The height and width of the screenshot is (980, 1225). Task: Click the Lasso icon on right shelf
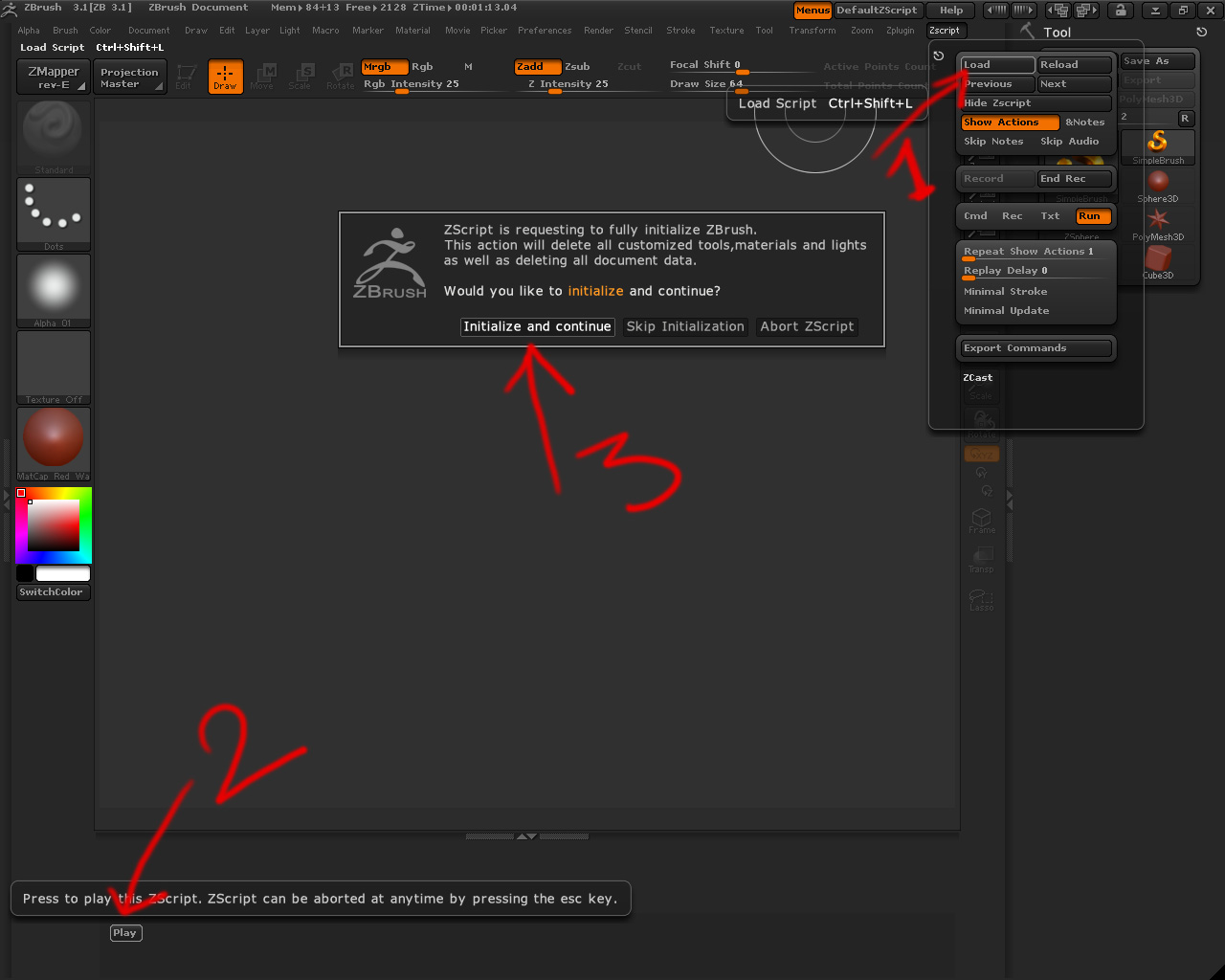(981, 599)
